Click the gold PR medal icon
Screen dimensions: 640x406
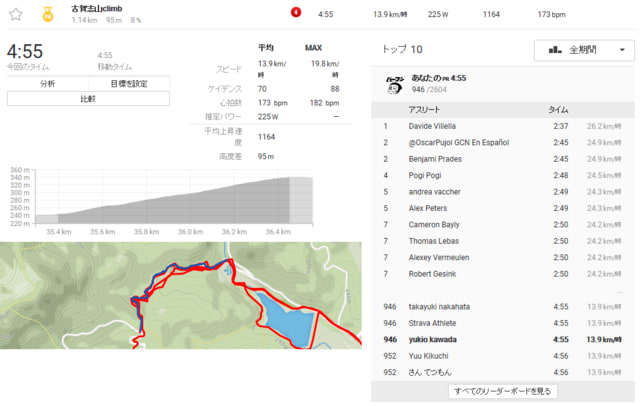coord(48,14)
